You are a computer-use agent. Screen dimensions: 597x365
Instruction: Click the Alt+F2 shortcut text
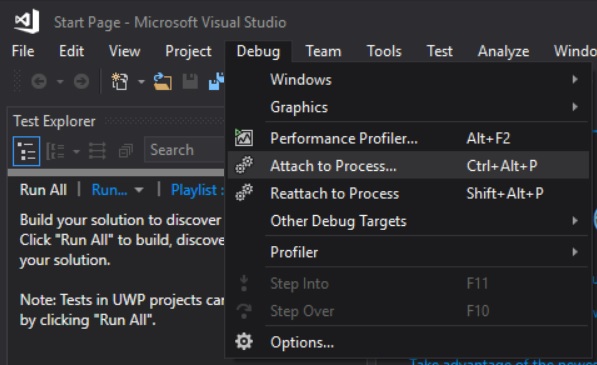pos(488,138)
